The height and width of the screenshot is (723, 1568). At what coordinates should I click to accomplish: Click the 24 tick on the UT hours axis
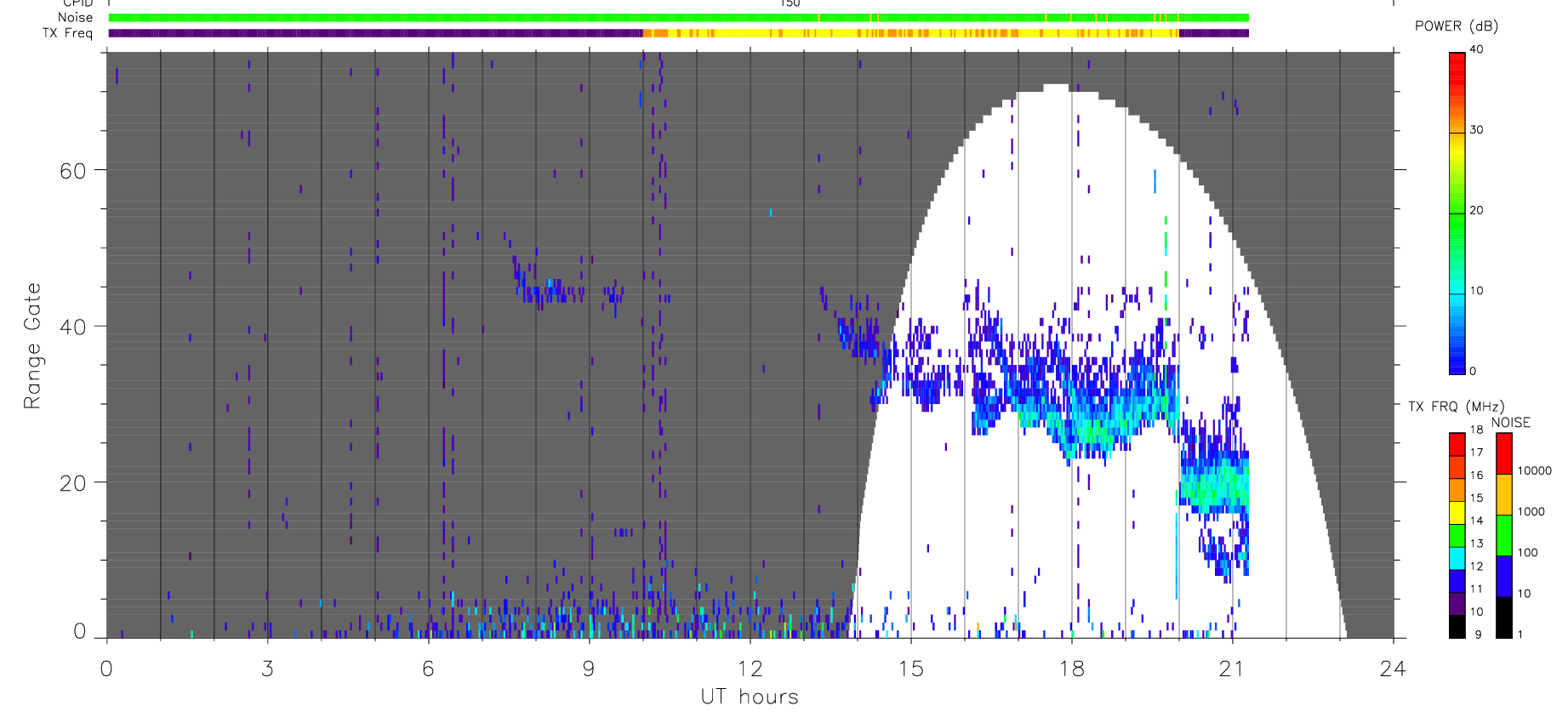pos(1393,669)
